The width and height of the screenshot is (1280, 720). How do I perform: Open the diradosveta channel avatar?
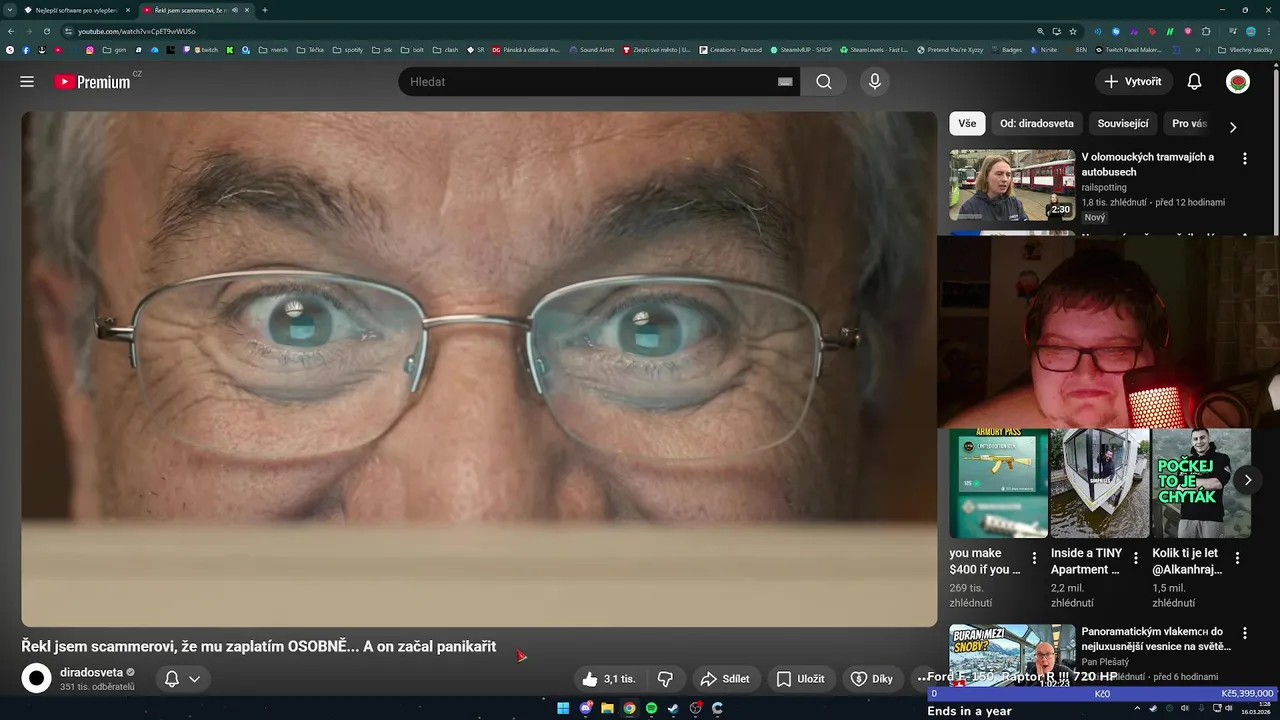click(x=37, y=679)
